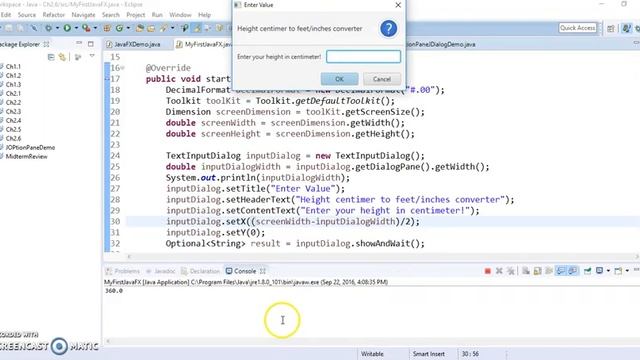The height and width of the screenshot is (360, 640).
Task: Click the editor horizontal scrollbar
Action: coord(383,256)
